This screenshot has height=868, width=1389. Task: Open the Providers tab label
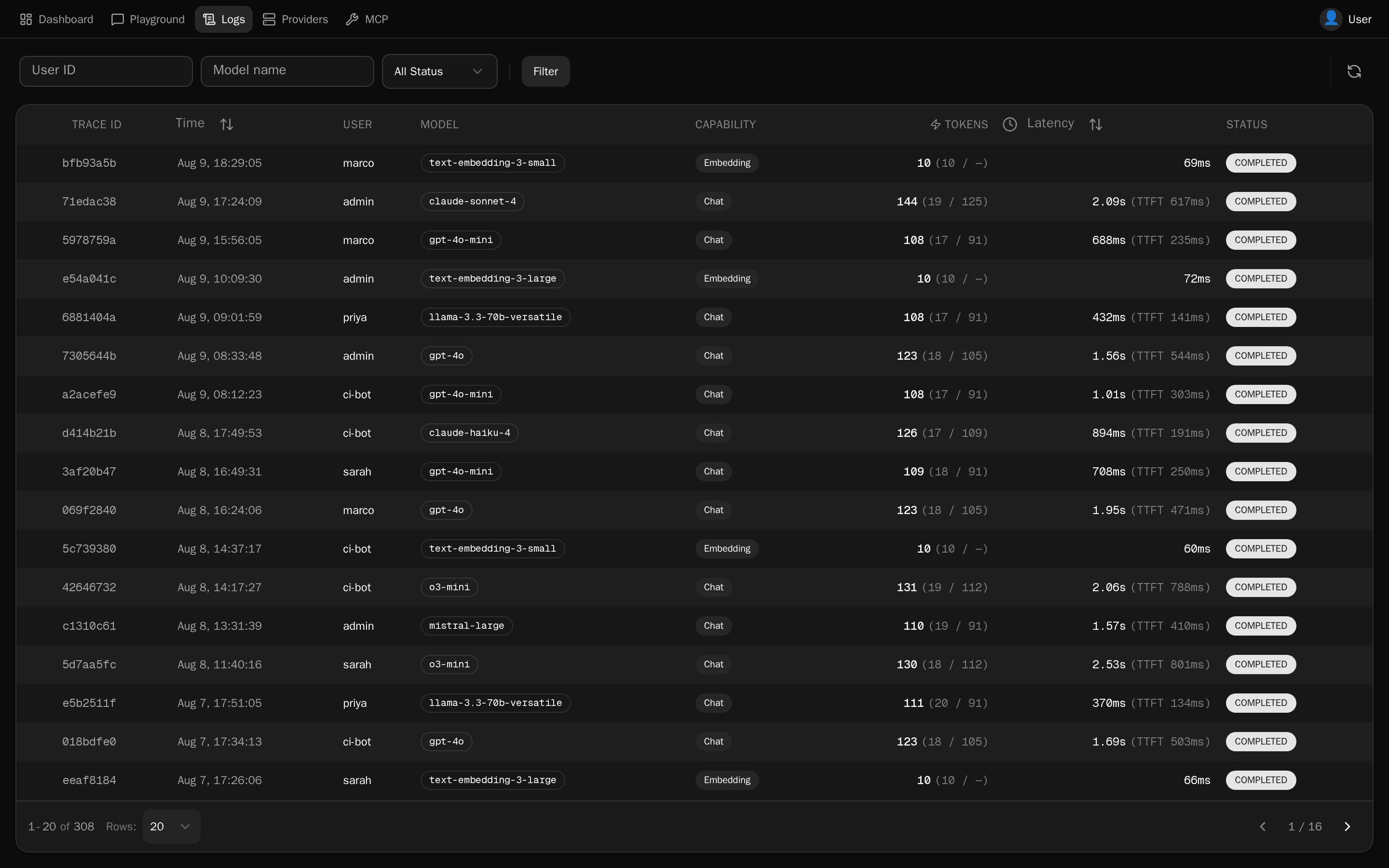(x=305, y=19)
